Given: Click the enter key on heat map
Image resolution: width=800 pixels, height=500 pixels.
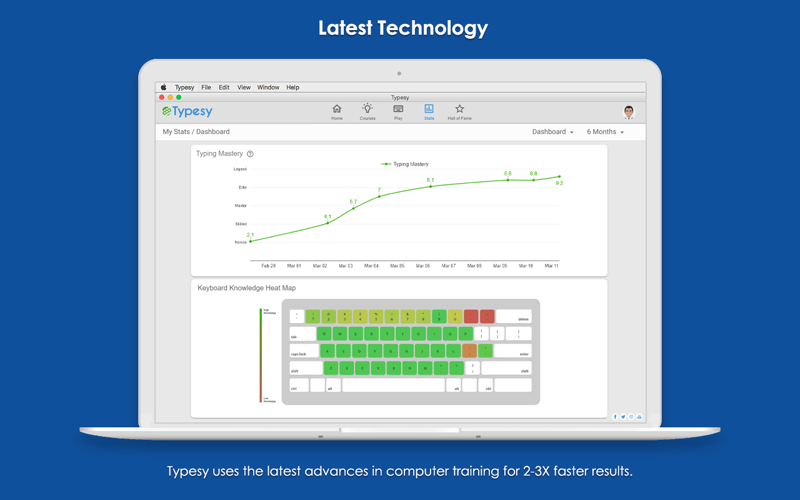Looking at the screenshot, I should [512, 351].
